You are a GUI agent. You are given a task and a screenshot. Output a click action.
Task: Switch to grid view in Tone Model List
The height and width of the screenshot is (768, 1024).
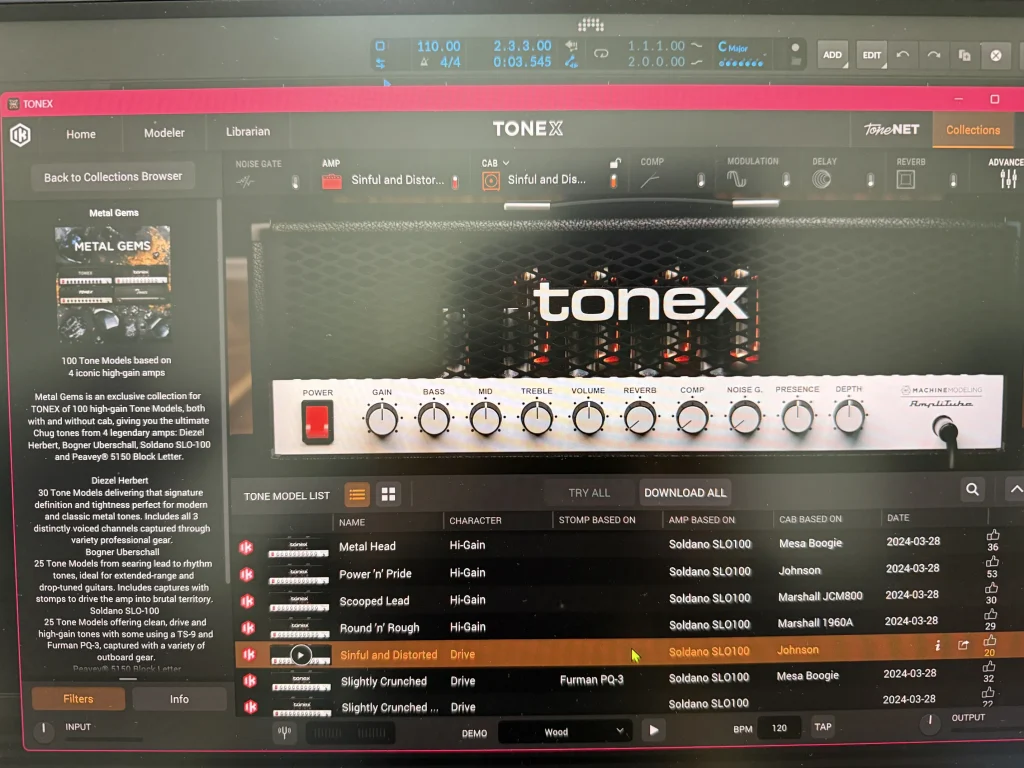click(388, 494)
